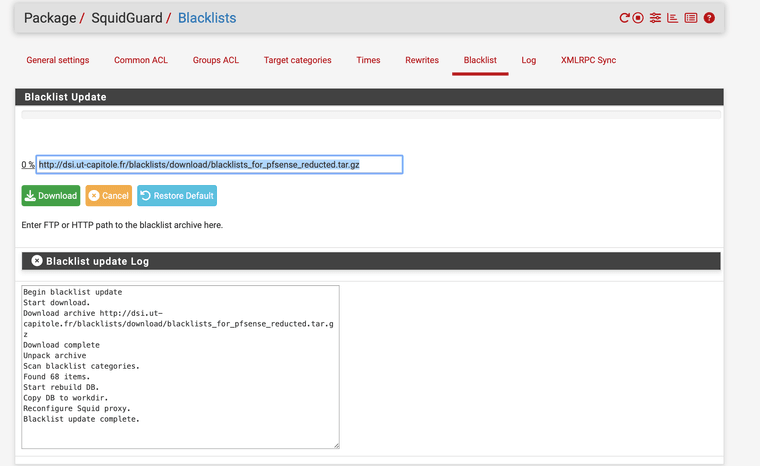Click the 'Enter FTP or HTTP path' hint
This screenshot has width=760, height=466.
122,225
